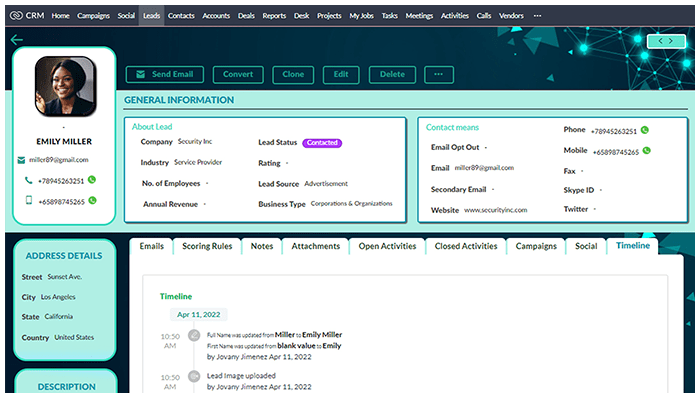Screen dimensions: 700x398
Task: Click the +65898745265 mobile number in Contact means
Action: tap(616, 152)
